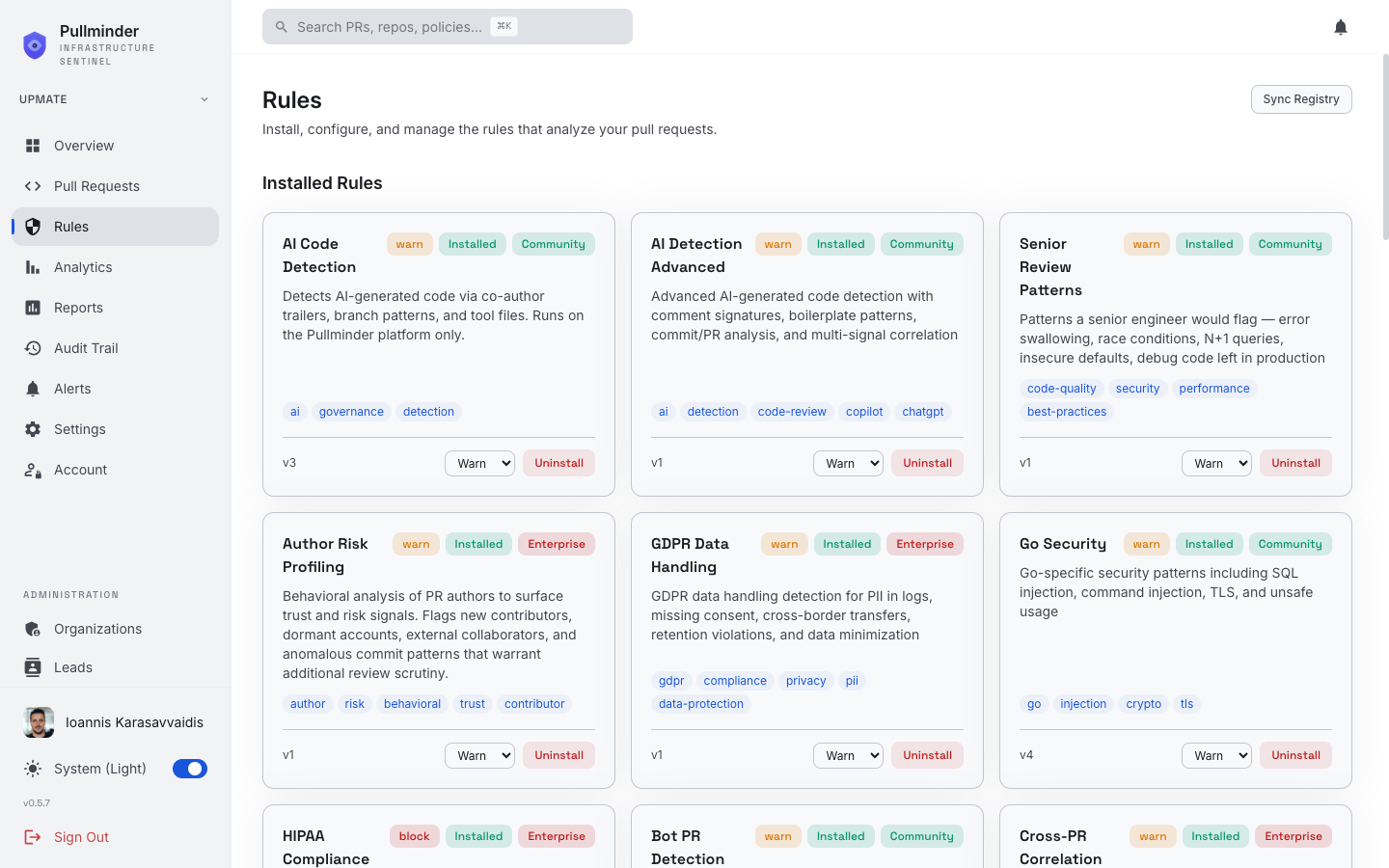Click the Pull Requests code icon
This screenshot has height=868, width=1389.
click(x=33, y=186)
